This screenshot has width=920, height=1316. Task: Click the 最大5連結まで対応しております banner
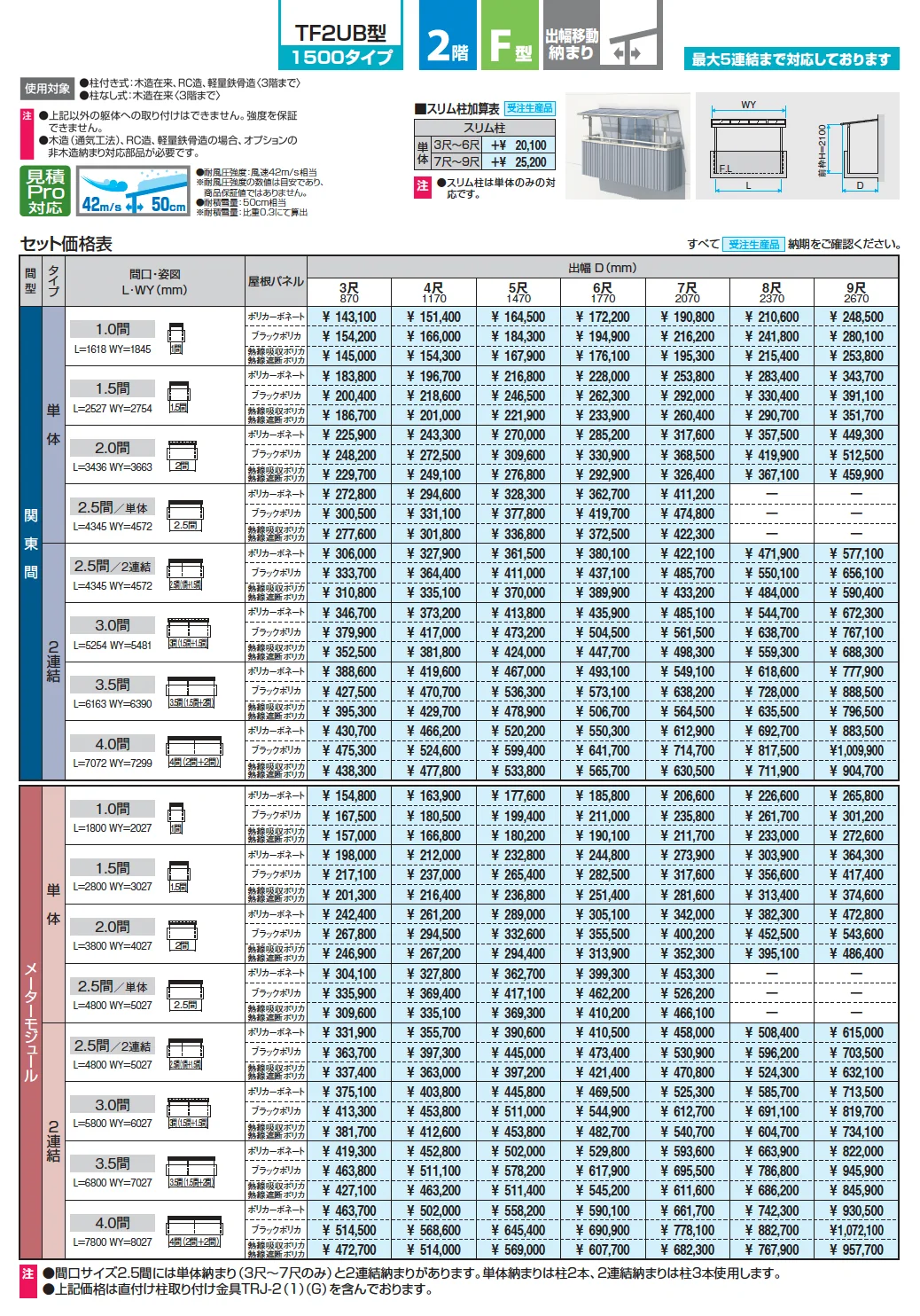(791, 59)
